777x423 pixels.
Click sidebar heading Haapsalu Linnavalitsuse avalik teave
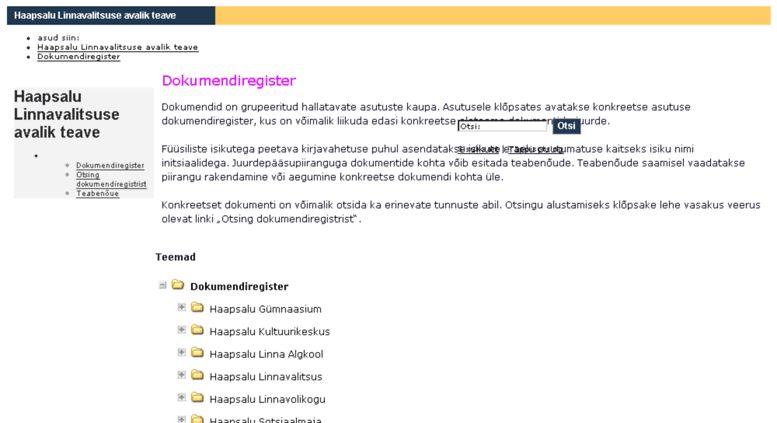66,114
